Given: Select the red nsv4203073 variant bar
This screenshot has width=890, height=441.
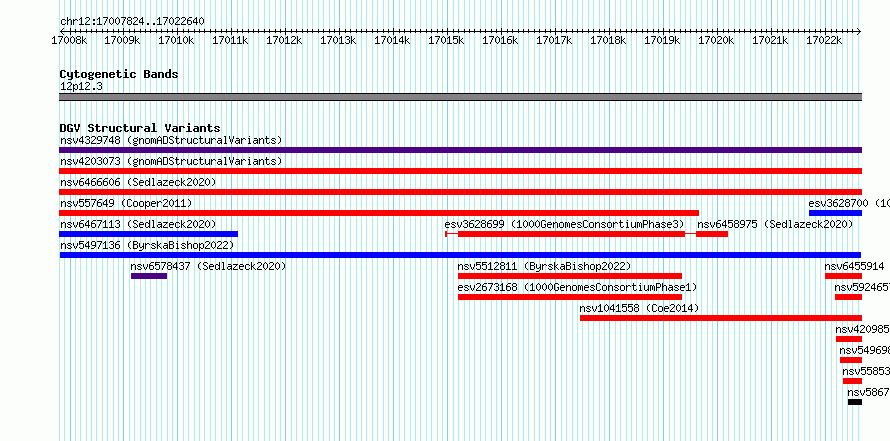Looking at the screenshot, I should tap(460, 171).
